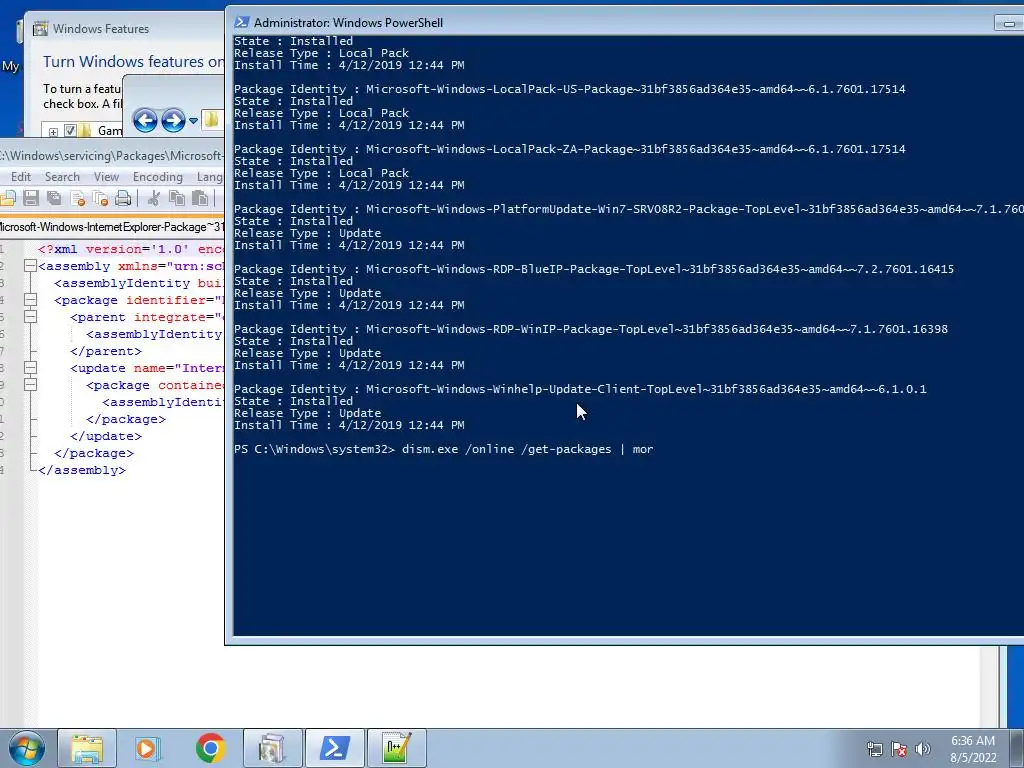Collapse the parent element fold marker
The image size is (1024, 768).
point(30,317)
